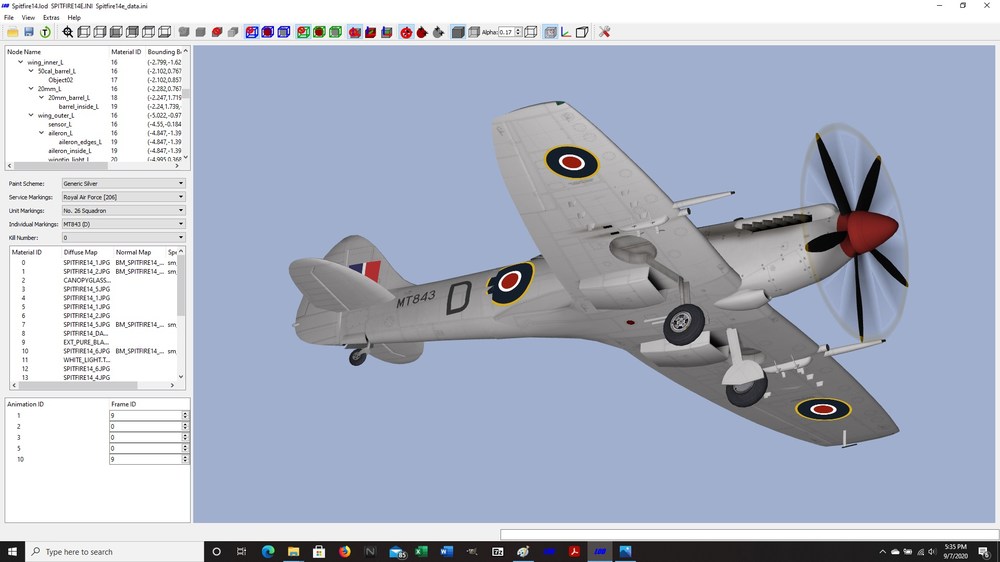1000x562 pixels.
Task: Toggle the green-framed red wireframe cube icon
Action: tap(303, 32)
